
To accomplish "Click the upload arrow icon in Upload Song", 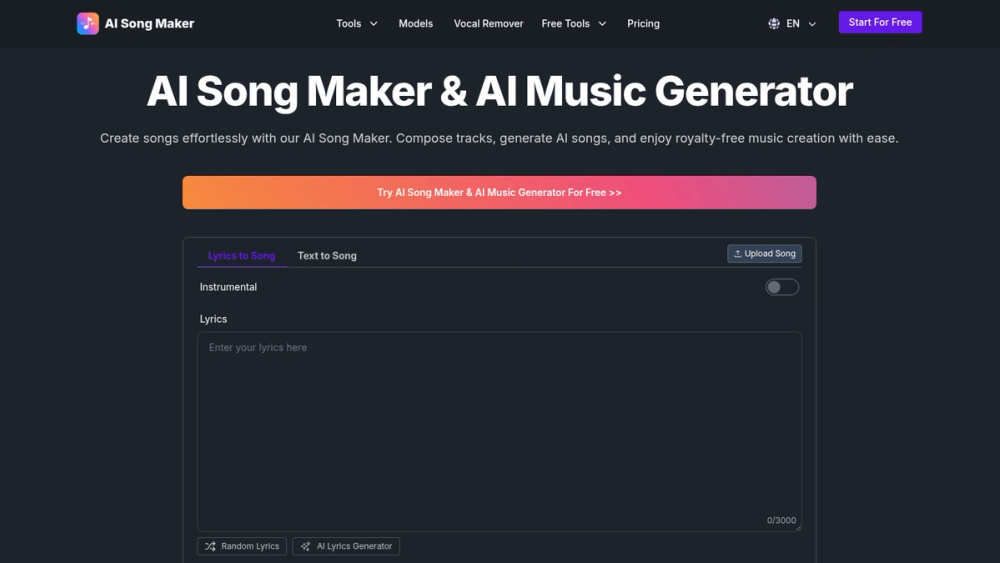I will click(737, 254).
